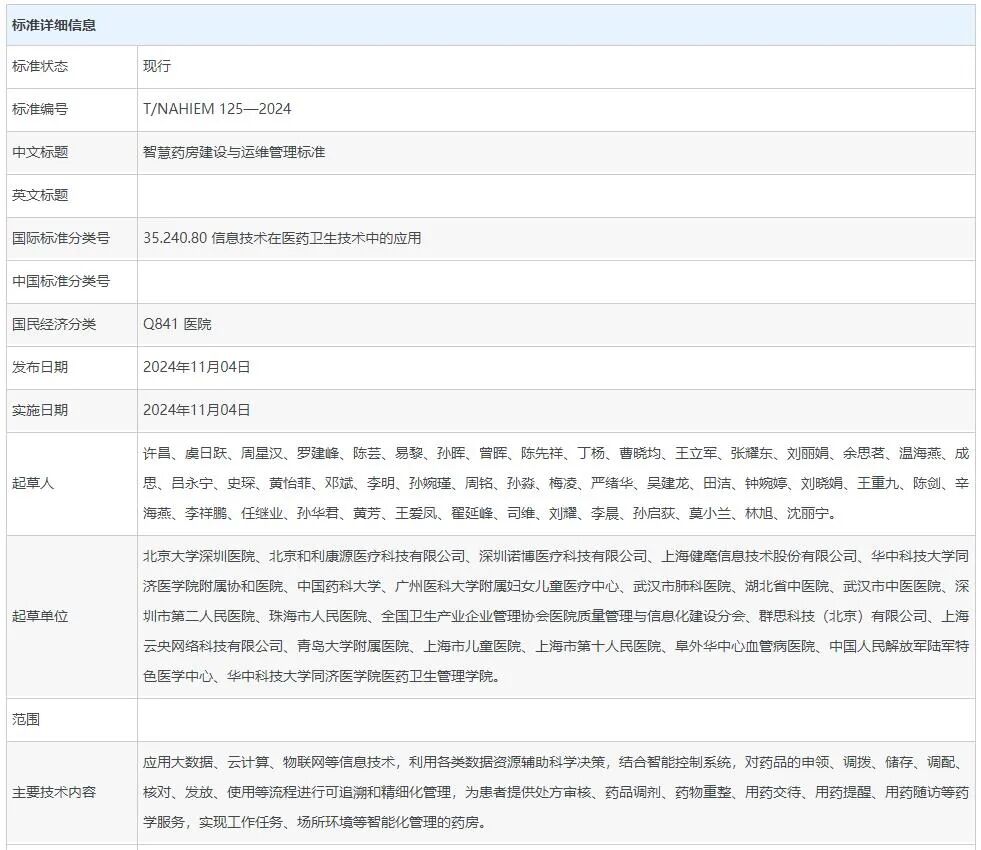Click the drafter name 许昌
Image resolution: width=981 pixels, height=850 pixels.
point(157,453)
